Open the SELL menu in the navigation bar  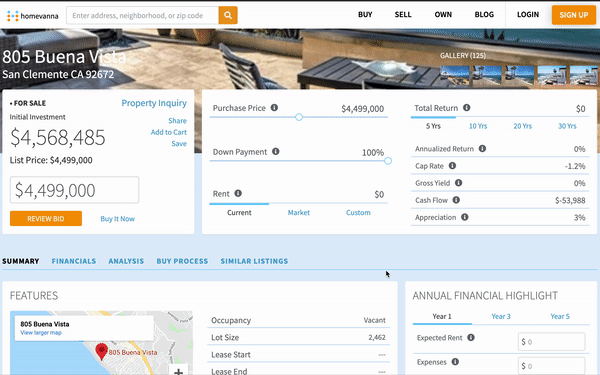pos(403,15)
